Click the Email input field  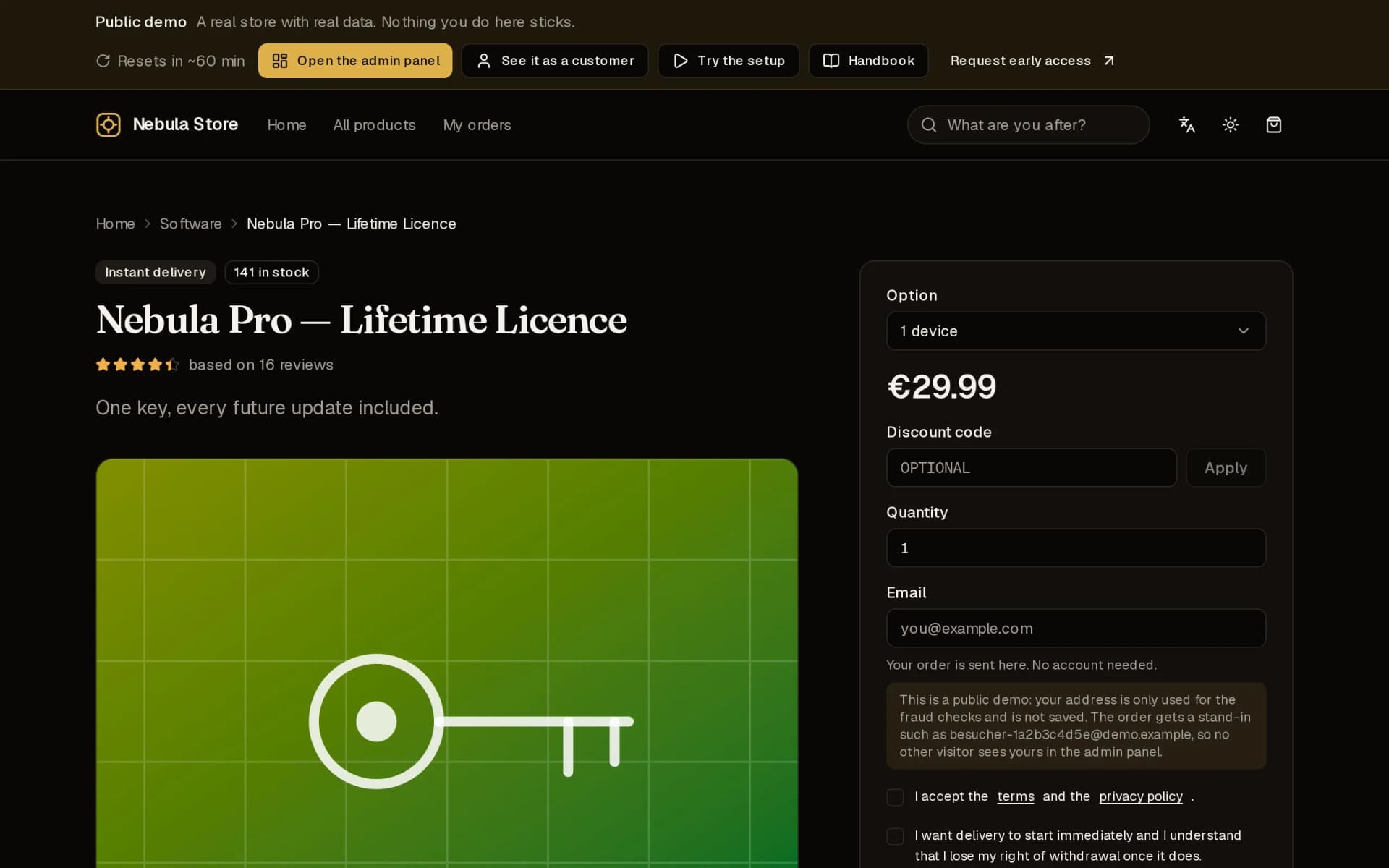pyautogui.click(x=1076, y=628)
